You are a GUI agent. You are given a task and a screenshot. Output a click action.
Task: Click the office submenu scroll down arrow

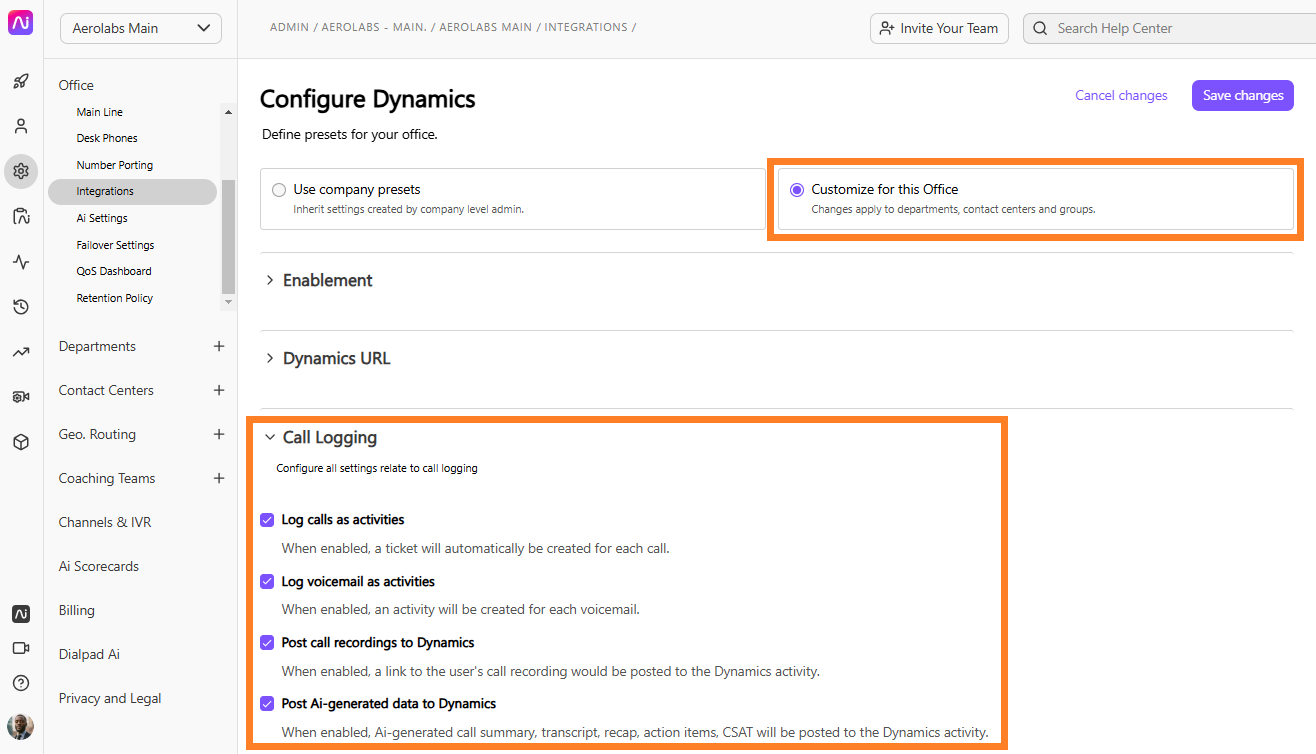click(x=228, y=301)
